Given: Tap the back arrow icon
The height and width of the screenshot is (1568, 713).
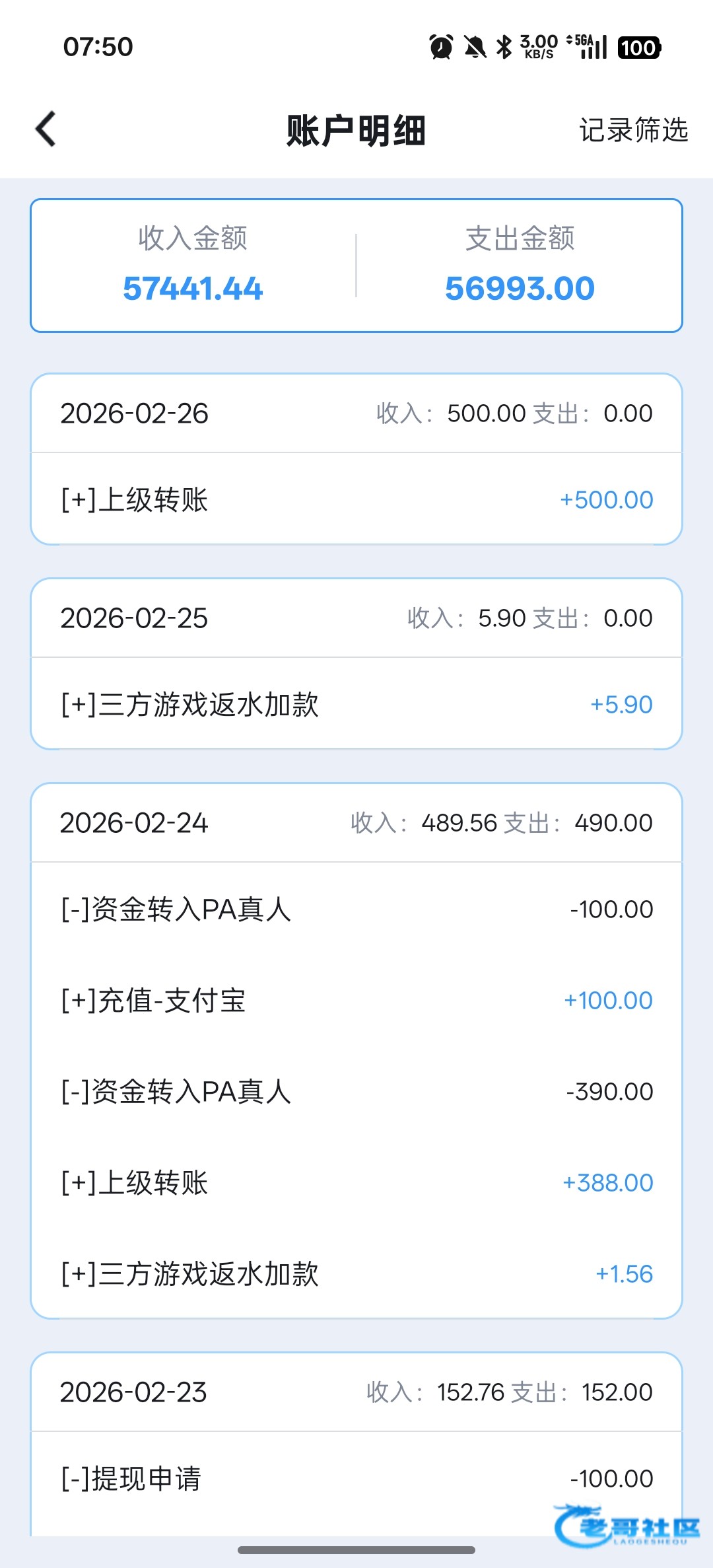Looking at the screenshot, I should click(46, 129).
